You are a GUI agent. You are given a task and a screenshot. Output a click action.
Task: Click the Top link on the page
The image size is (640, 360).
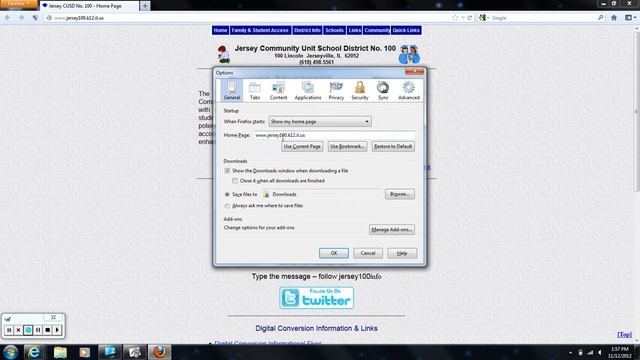[x=624, y=334]
